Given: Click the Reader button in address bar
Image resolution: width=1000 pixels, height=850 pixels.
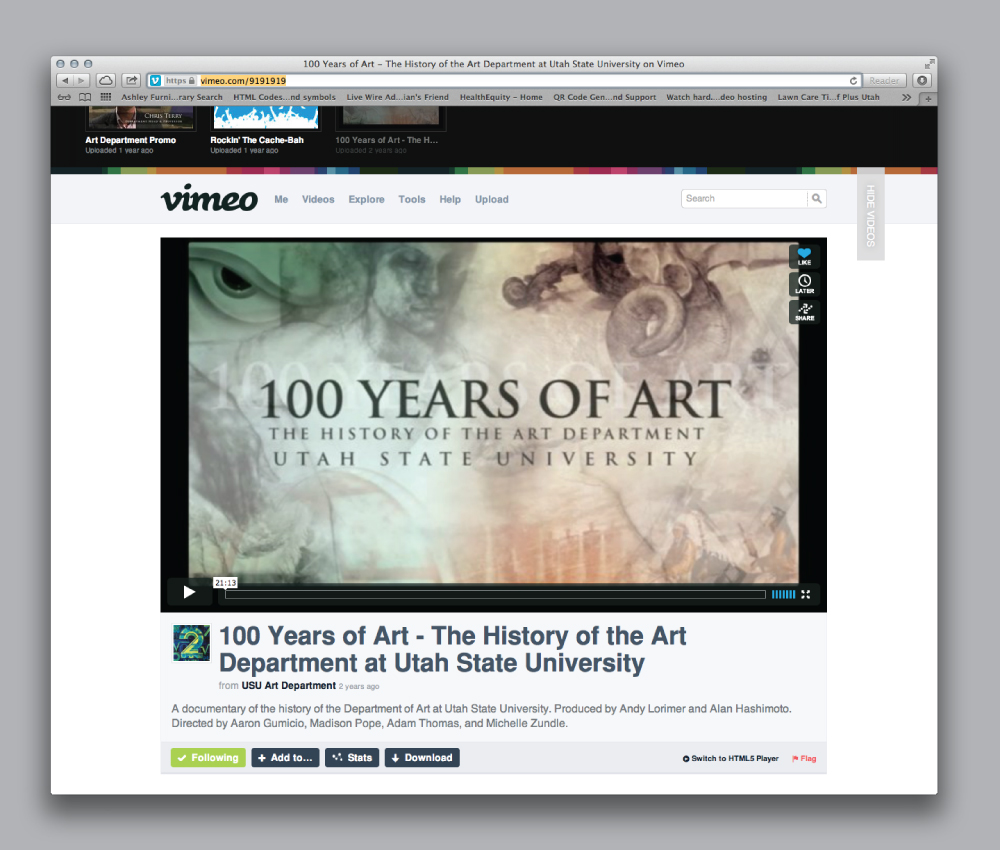Looking at the screenshot, I should pos(884,81).
